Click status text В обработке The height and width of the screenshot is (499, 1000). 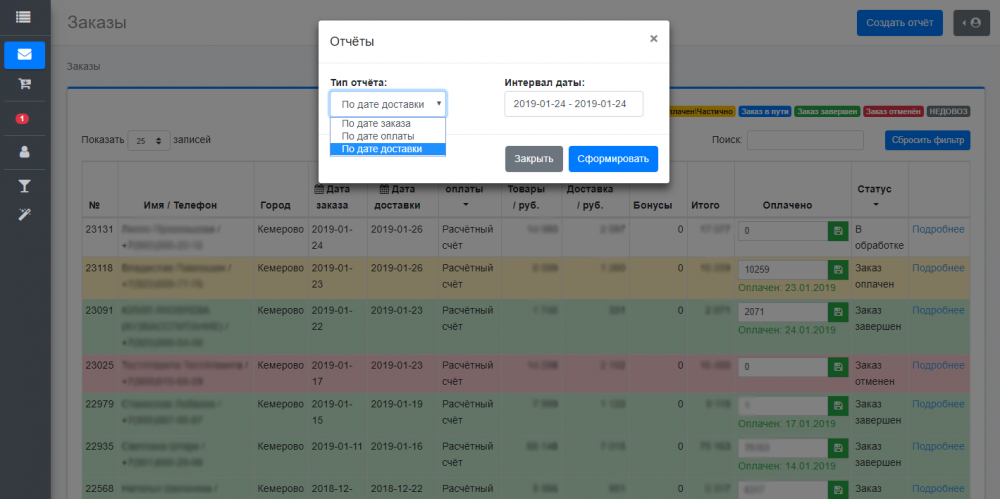tap(879, 237)
